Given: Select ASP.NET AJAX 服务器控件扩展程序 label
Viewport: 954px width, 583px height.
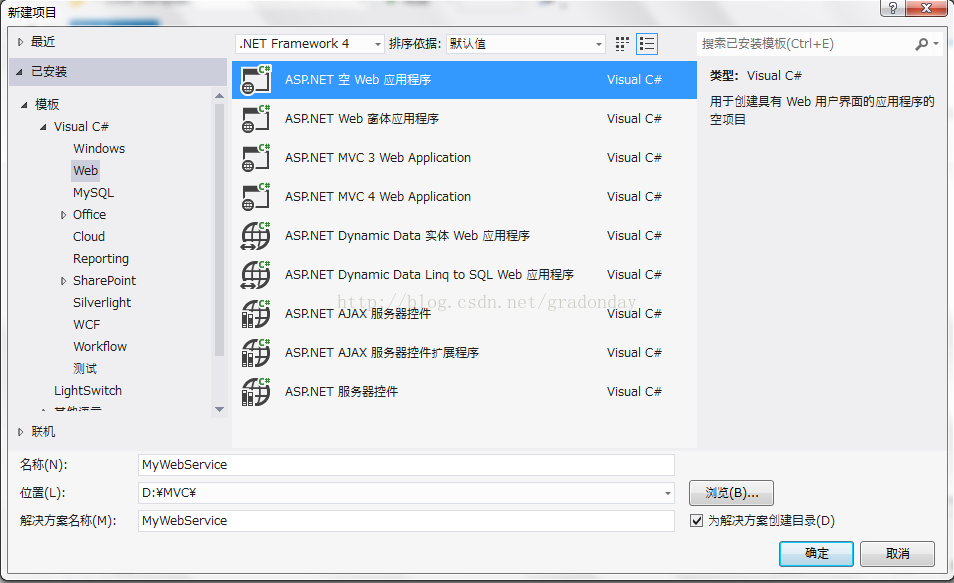Looking at the screenshot, I should [x=381, y=352].
